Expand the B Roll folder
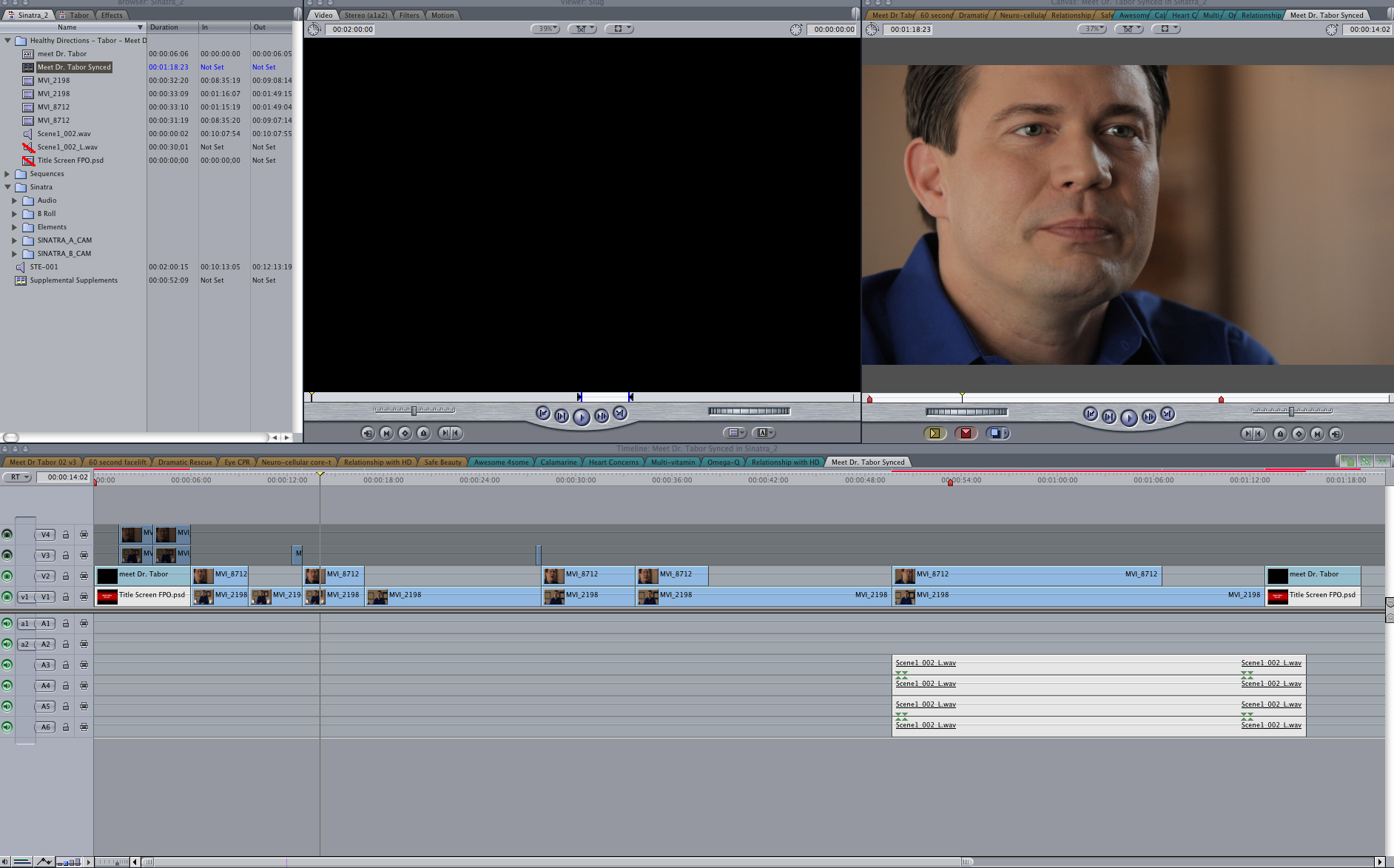 click(x=14, y=214)
